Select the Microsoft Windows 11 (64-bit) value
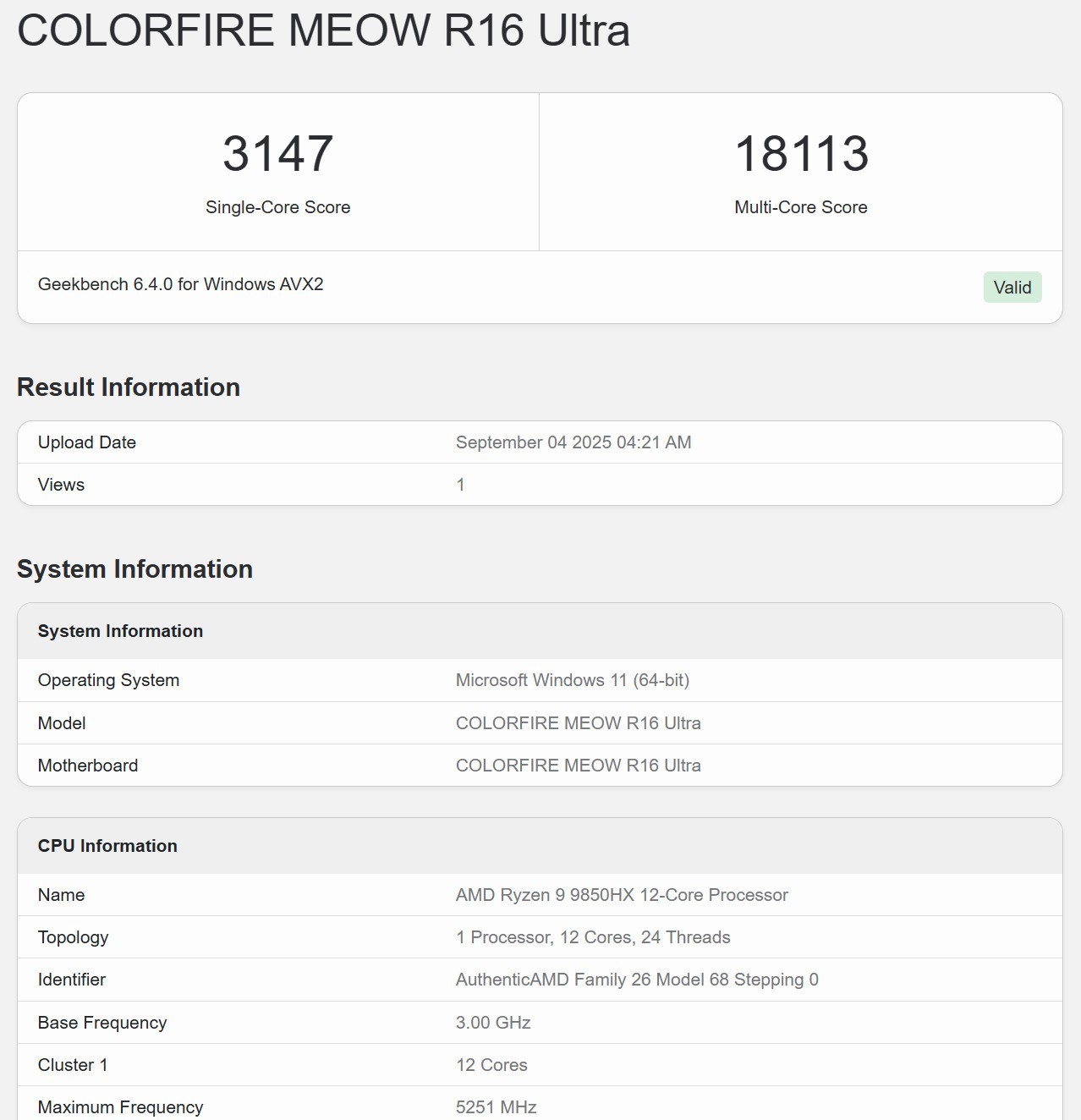 [x=572, y=680]
